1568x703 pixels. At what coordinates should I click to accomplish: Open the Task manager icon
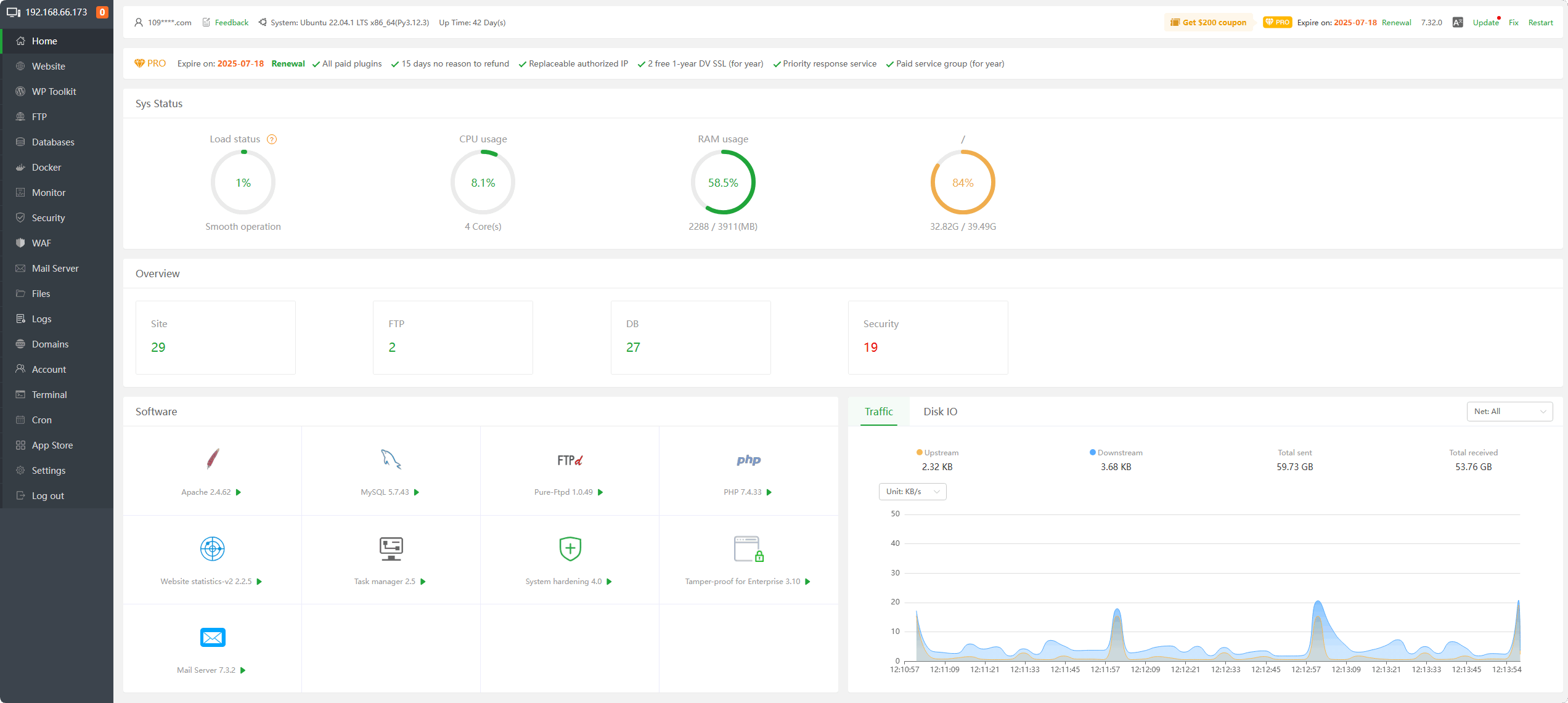click(x=391, y=548)
